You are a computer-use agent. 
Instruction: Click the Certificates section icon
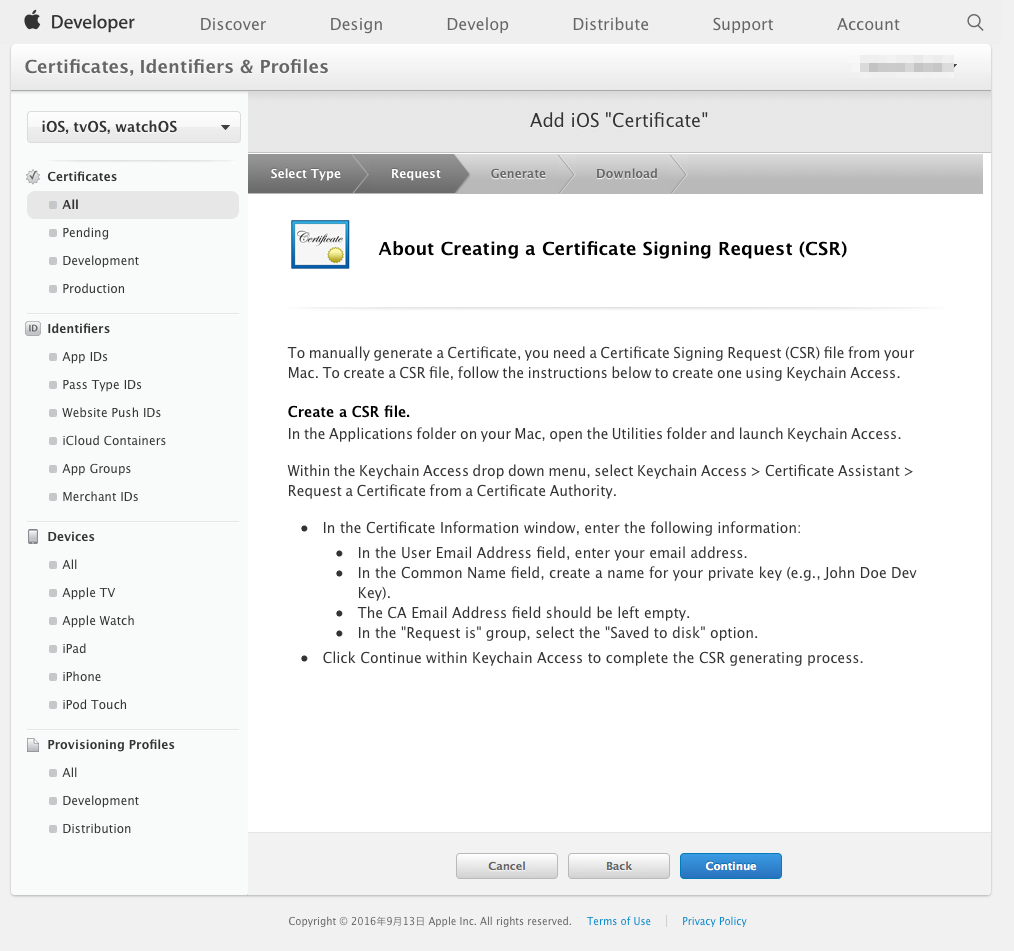click(33, 176)
